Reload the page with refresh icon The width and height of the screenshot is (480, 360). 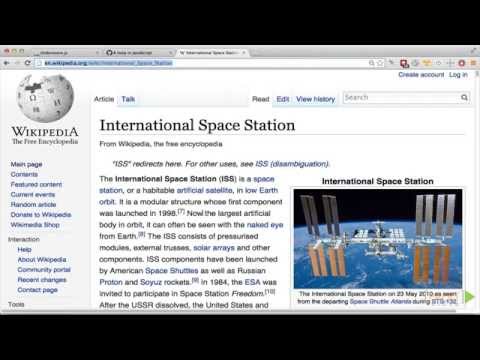[28, 63]
